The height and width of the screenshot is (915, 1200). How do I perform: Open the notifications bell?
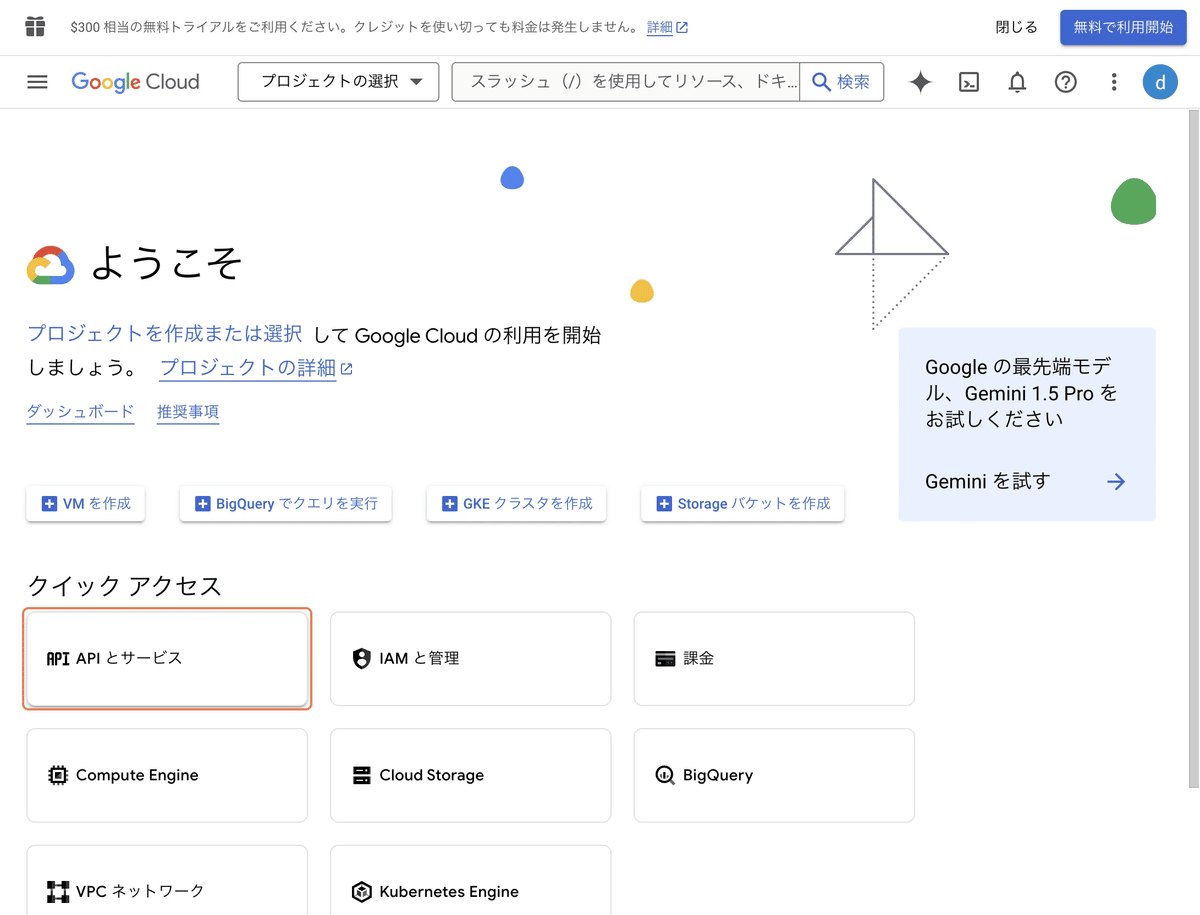1017,83
